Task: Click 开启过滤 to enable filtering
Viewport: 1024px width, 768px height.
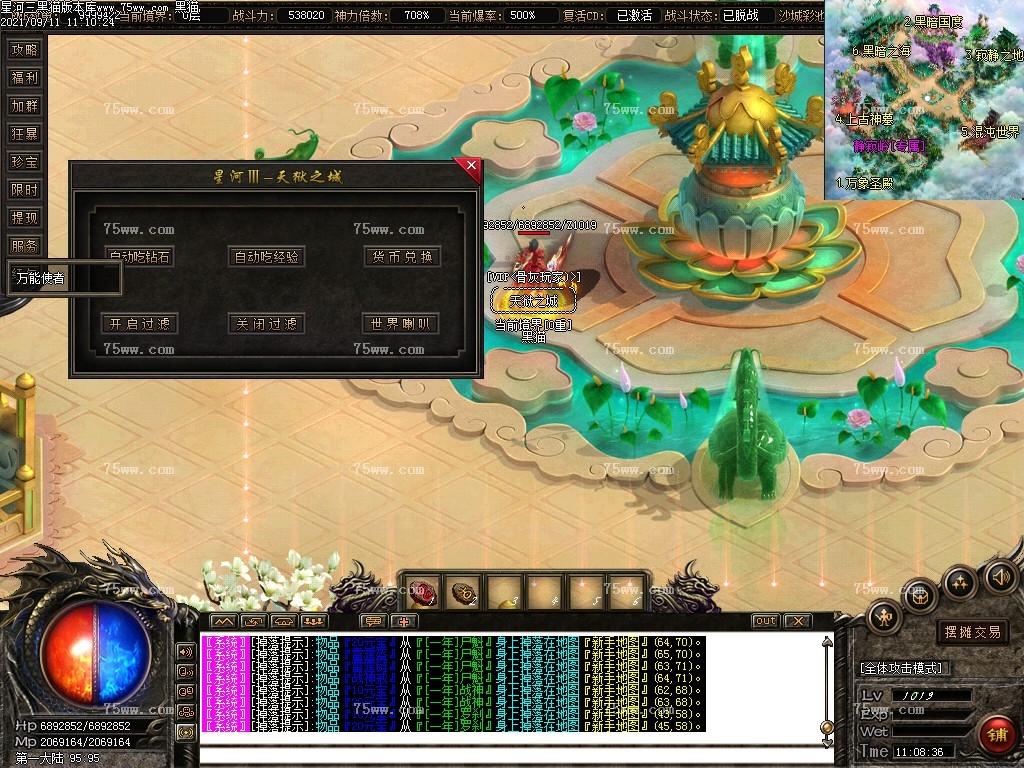Action: [x=140, y=324]
